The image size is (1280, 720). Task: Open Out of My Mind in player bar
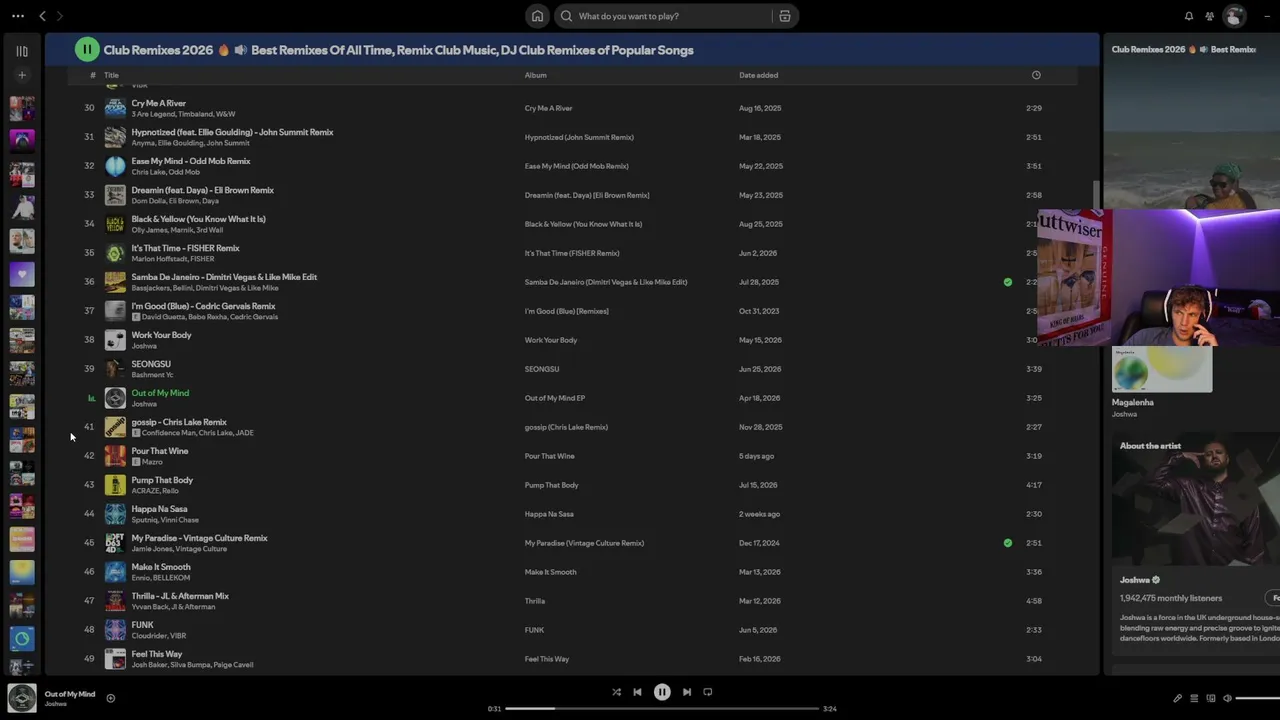pyautogui.click(x=70, y=694)
